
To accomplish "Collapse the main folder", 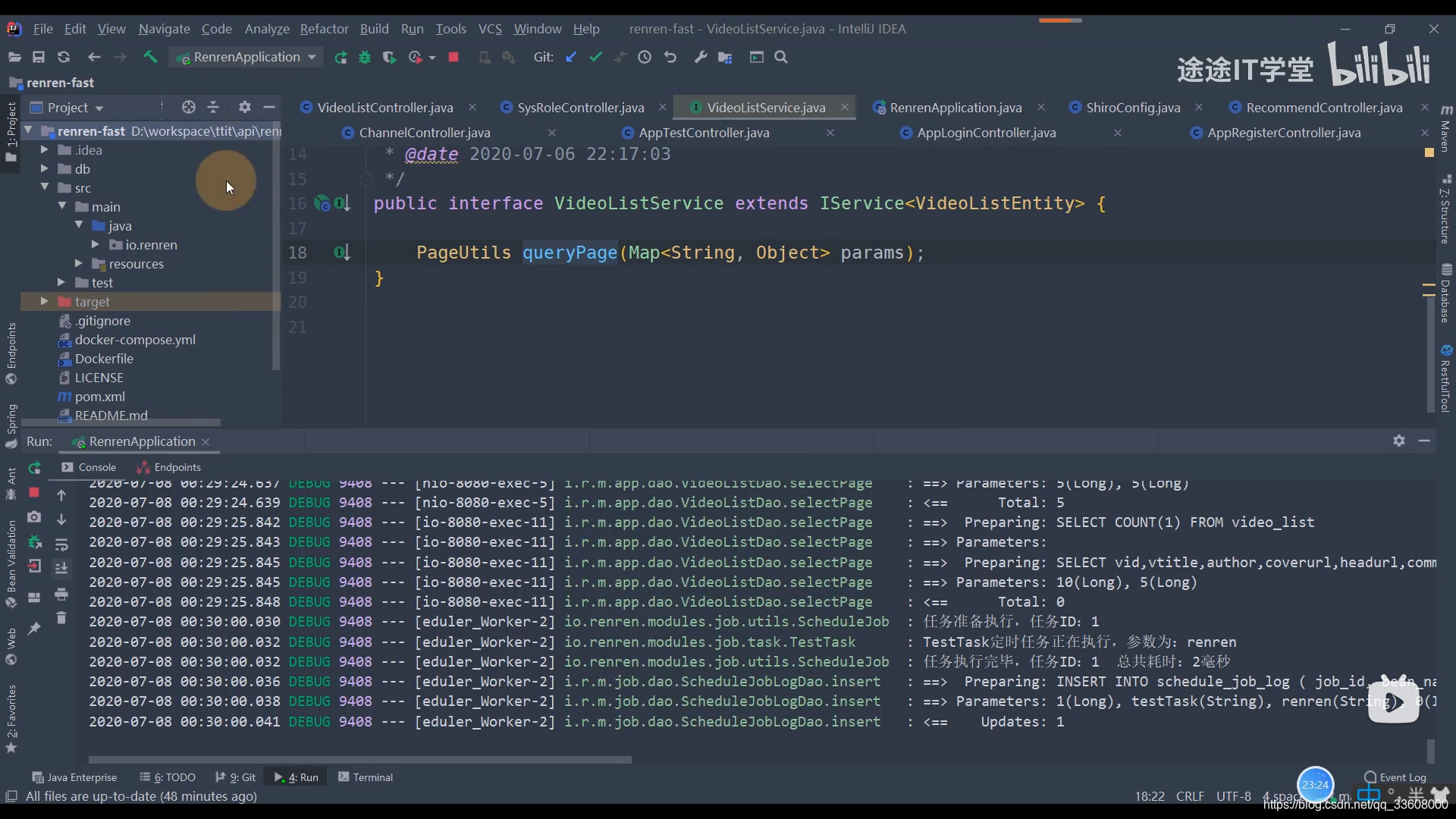I will [62, 206].
